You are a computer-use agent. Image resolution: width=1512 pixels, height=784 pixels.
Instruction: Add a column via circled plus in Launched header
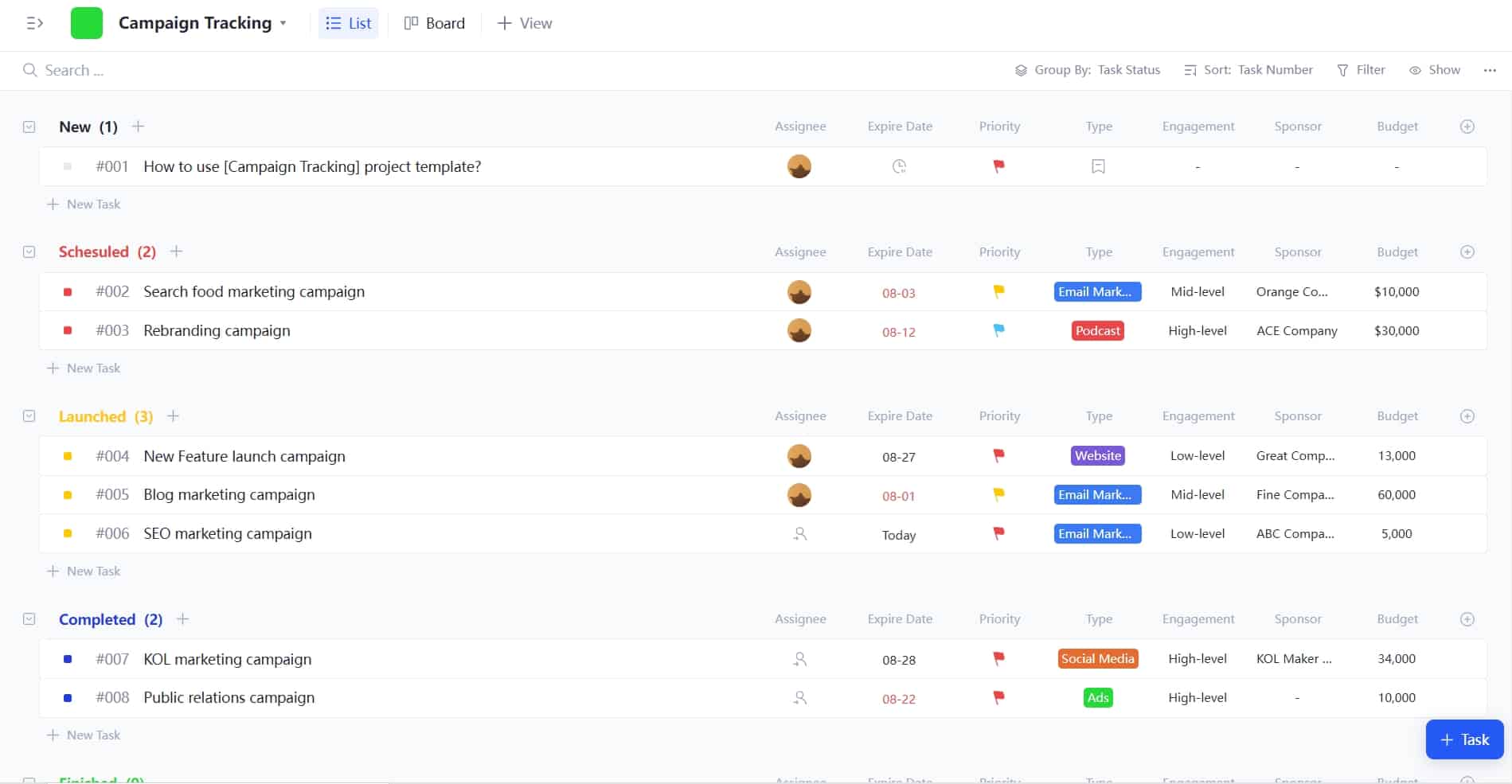1466,415
